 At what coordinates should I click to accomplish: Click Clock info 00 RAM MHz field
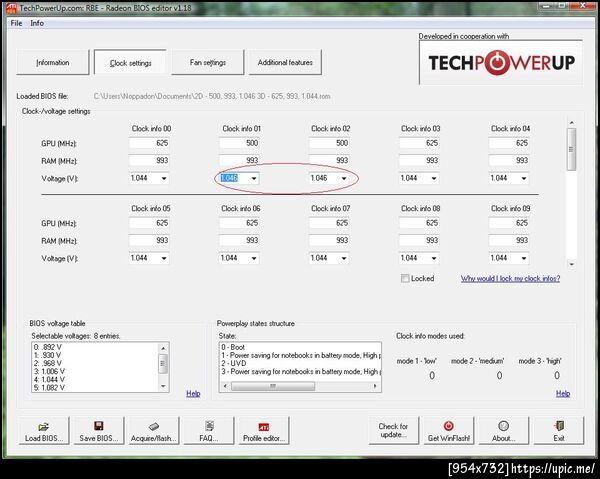point(149,160)
